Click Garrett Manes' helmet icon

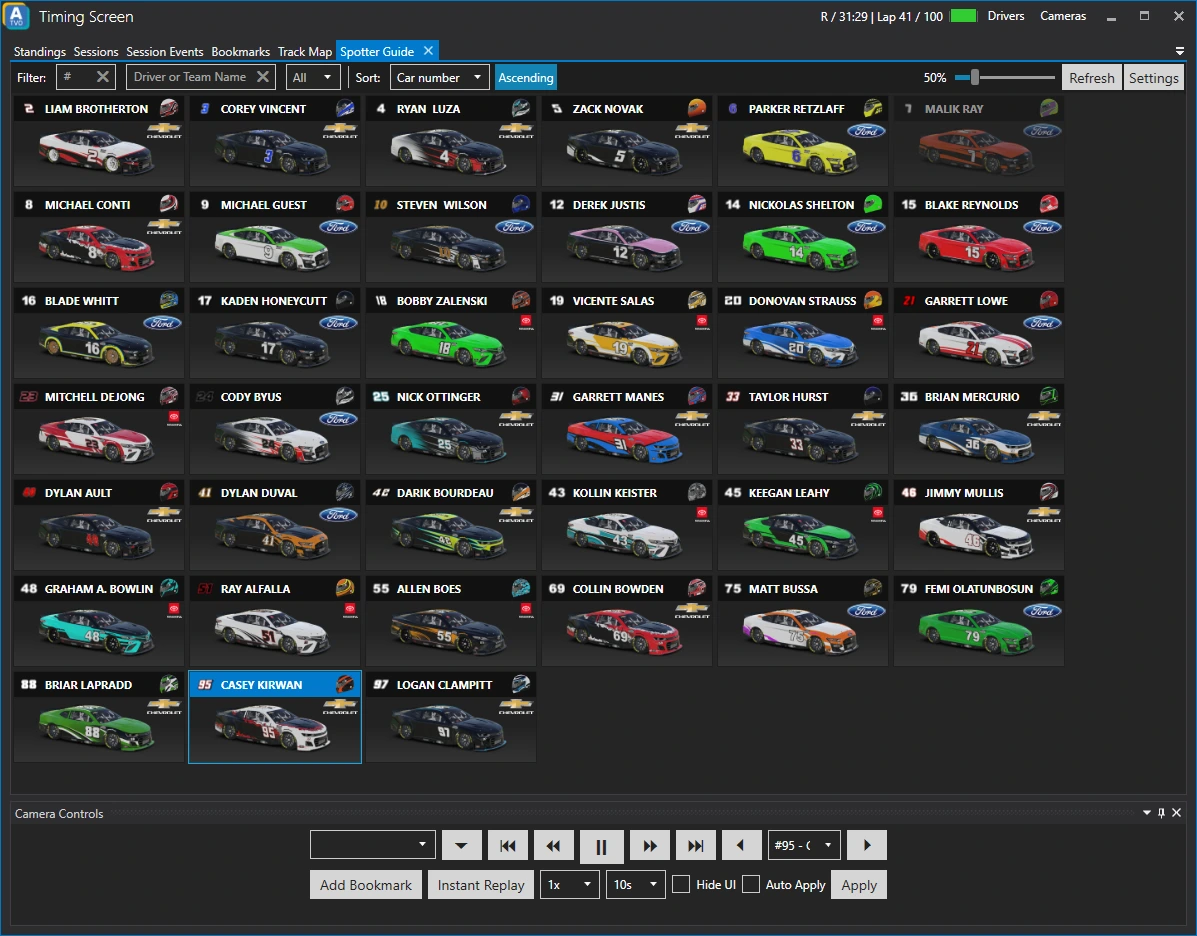[x=697, y=396]
